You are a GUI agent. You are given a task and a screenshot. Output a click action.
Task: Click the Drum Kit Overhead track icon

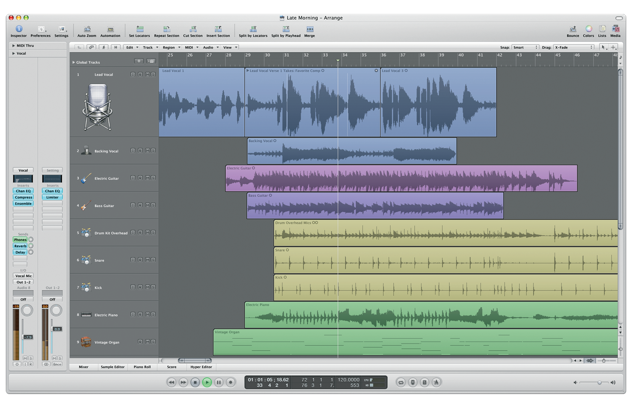(x=86, y=233)
